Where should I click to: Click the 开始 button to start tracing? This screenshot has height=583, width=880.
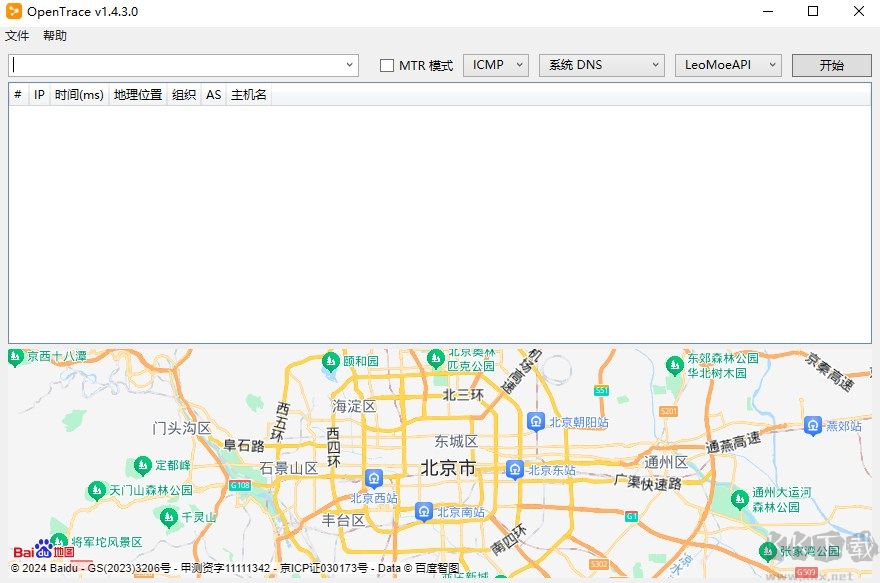point(833,64)
